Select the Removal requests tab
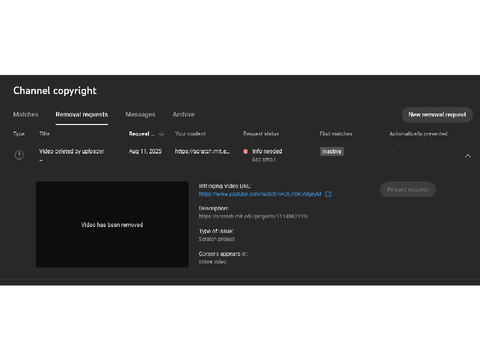Viewport: 480px width, 360px height. point(82,114)
